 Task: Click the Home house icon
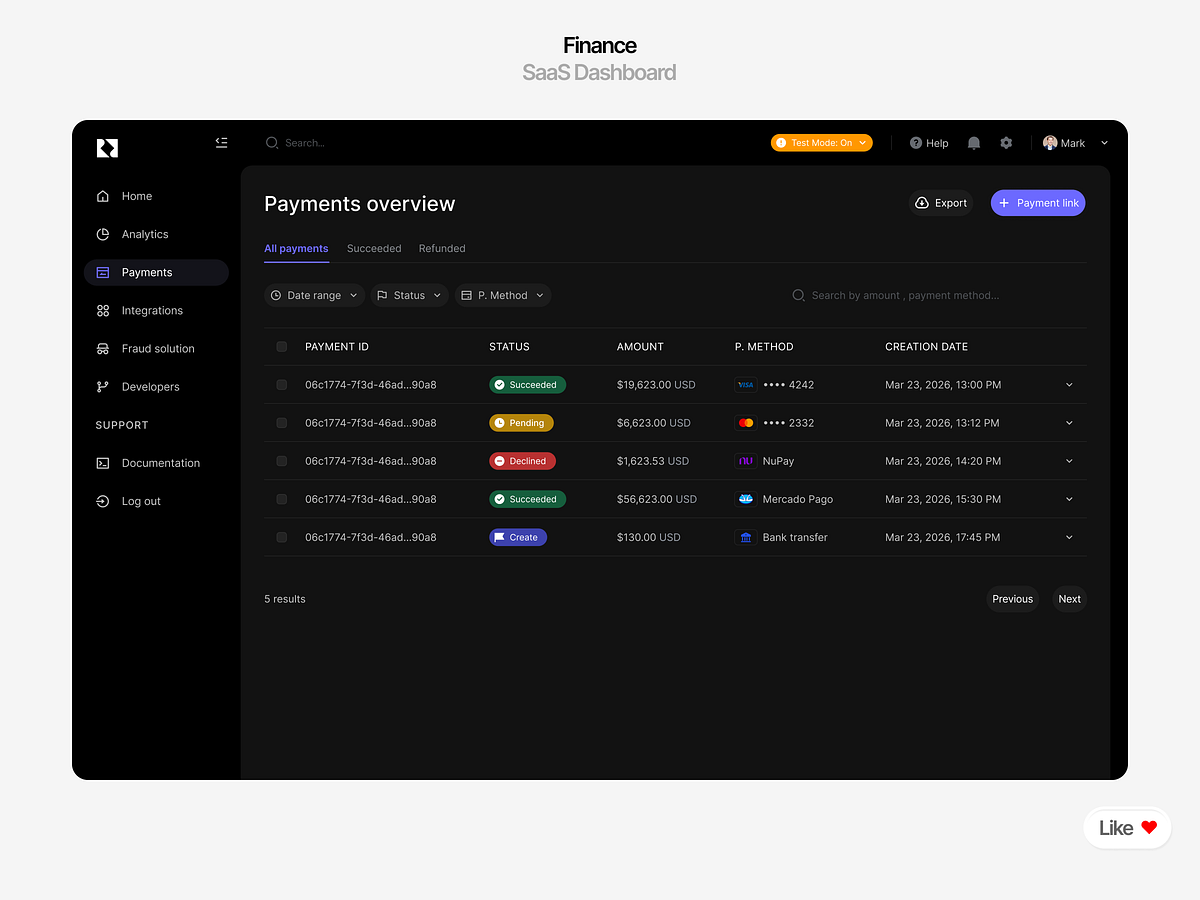(103, 196)
